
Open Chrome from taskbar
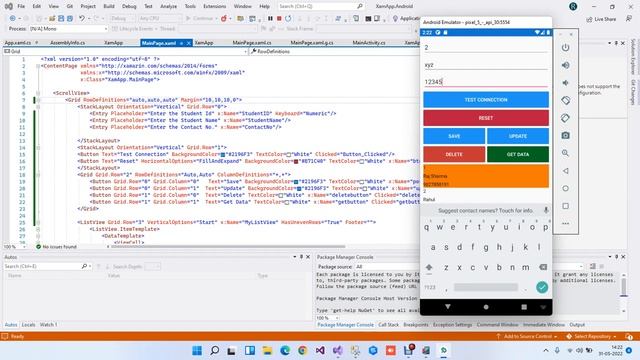(302, 351)
